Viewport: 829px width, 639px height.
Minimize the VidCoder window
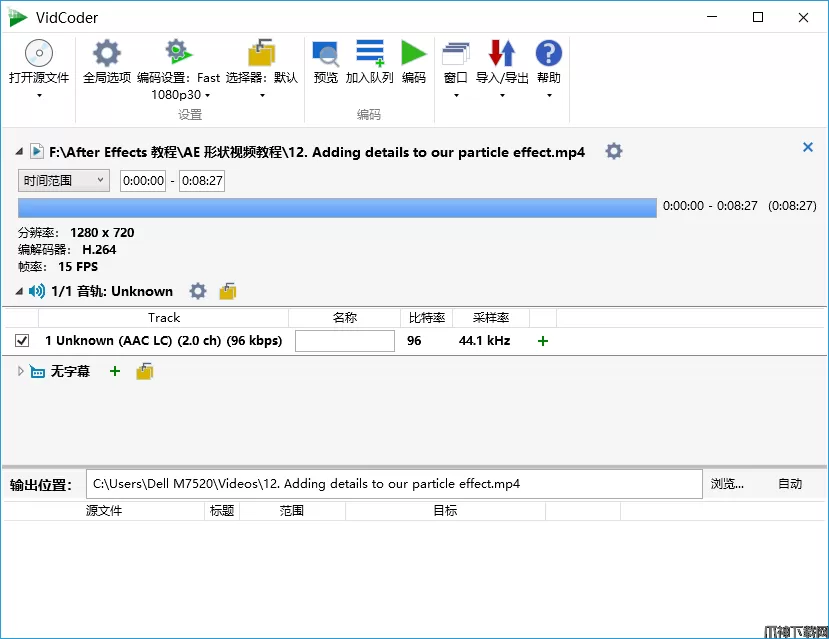pos(712,17)
